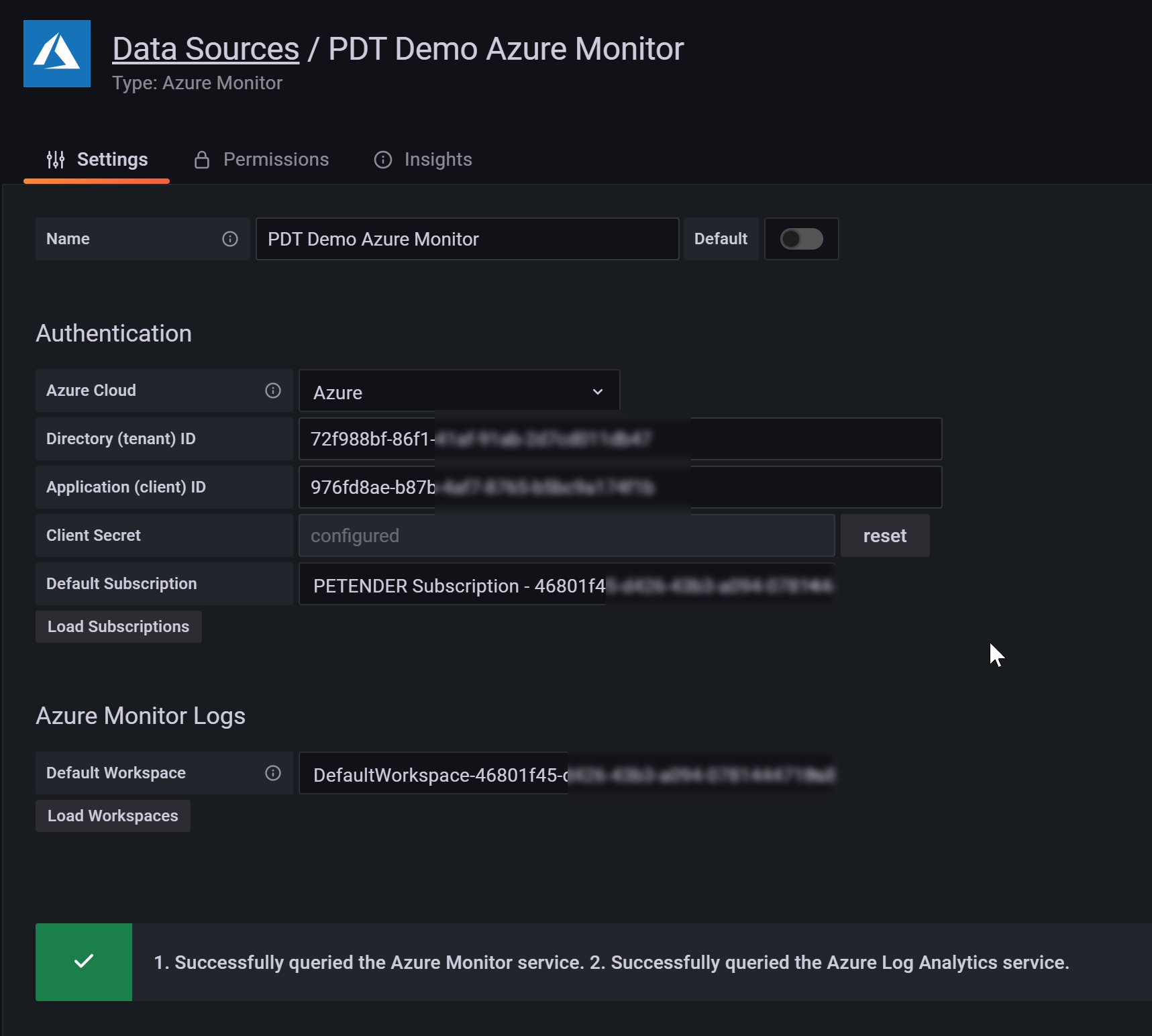Viewport: 1152px width, 1036px height.
Task: Click the Name field info icon
Action: pyautogui.click(x=230, y=239)
